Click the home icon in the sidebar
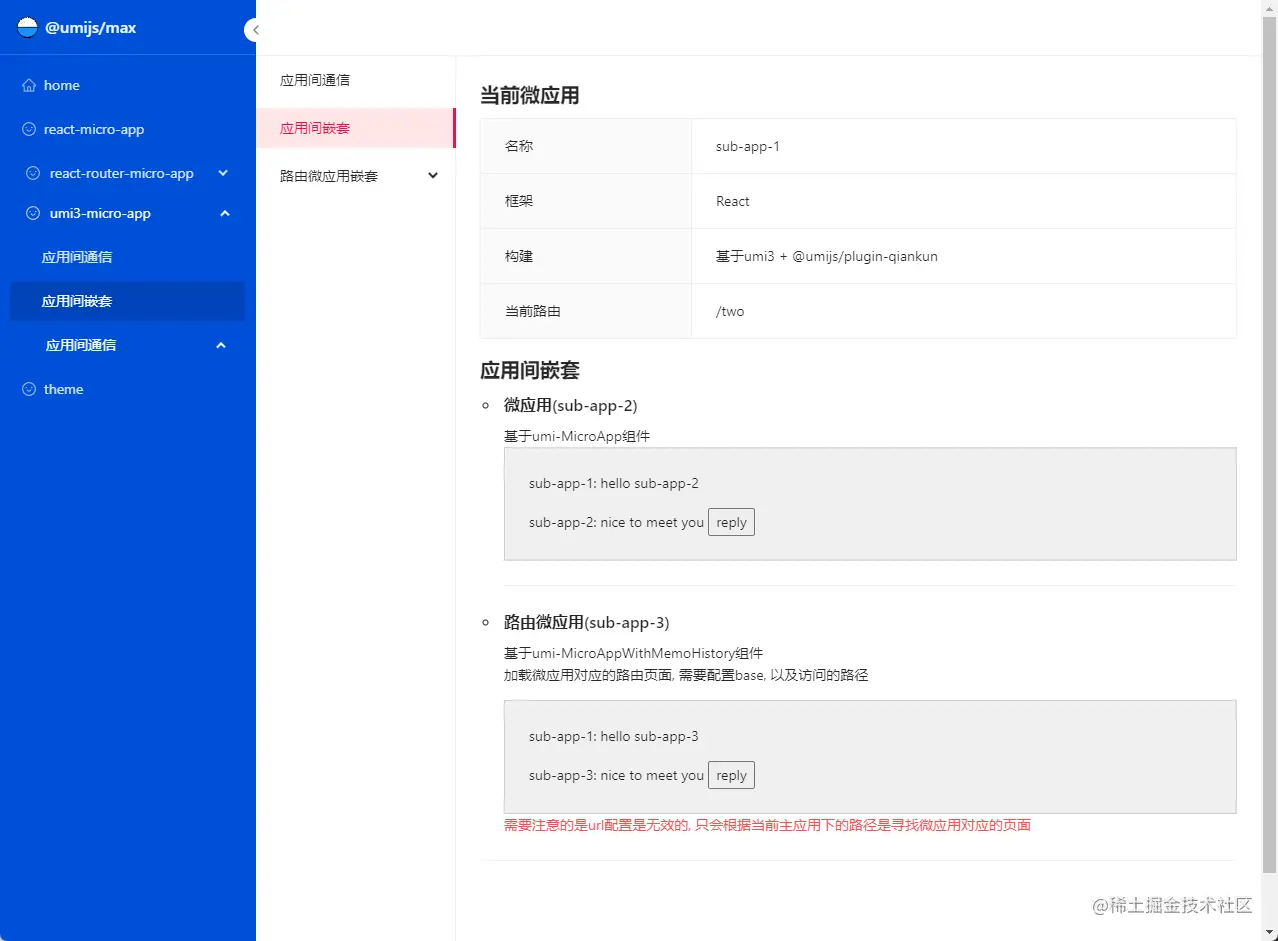Image resolution: width=1278 pixels, height=941 pixels. pyautogui.click(x=31, y=85)
